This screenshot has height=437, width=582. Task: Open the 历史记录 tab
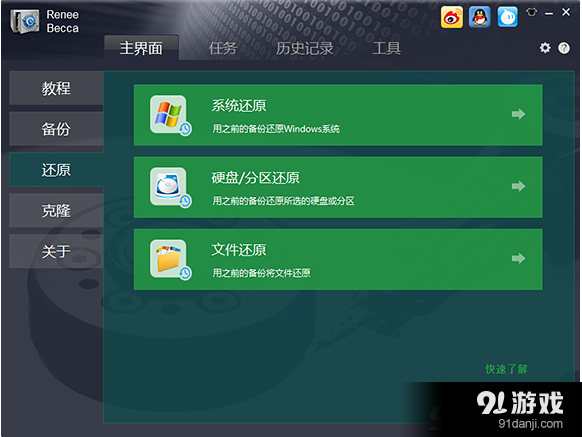[x=304, y=48]
